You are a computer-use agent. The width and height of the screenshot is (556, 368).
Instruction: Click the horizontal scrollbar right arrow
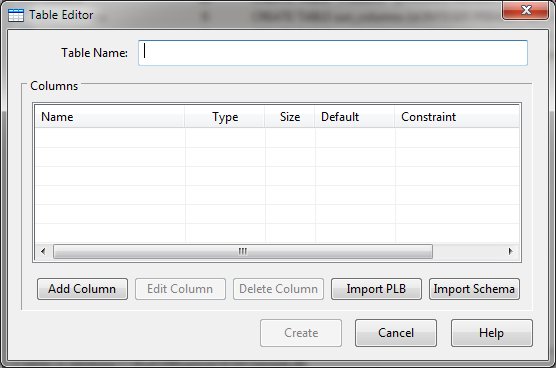(x=510, y=251)
